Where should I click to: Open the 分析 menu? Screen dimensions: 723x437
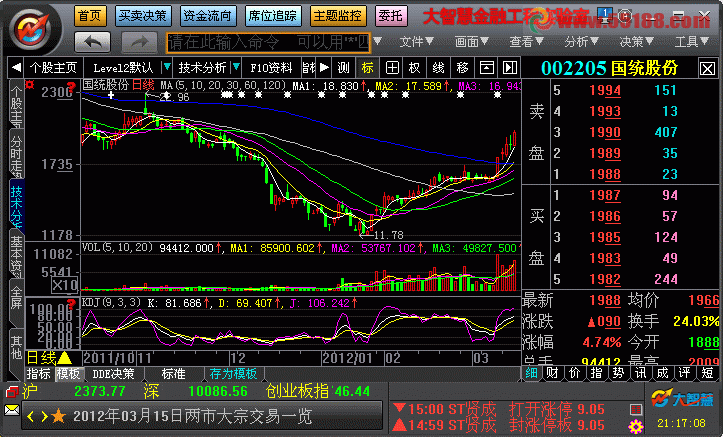(581, 42)
